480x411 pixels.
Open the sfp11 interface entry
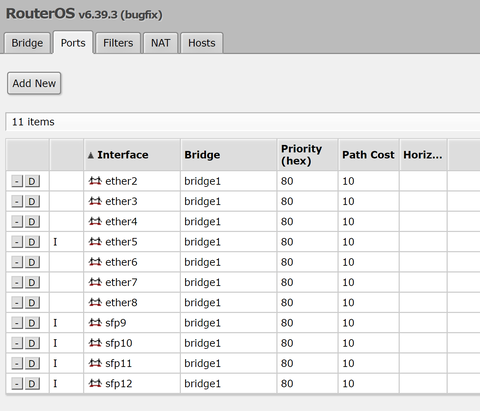pos(119,364)
